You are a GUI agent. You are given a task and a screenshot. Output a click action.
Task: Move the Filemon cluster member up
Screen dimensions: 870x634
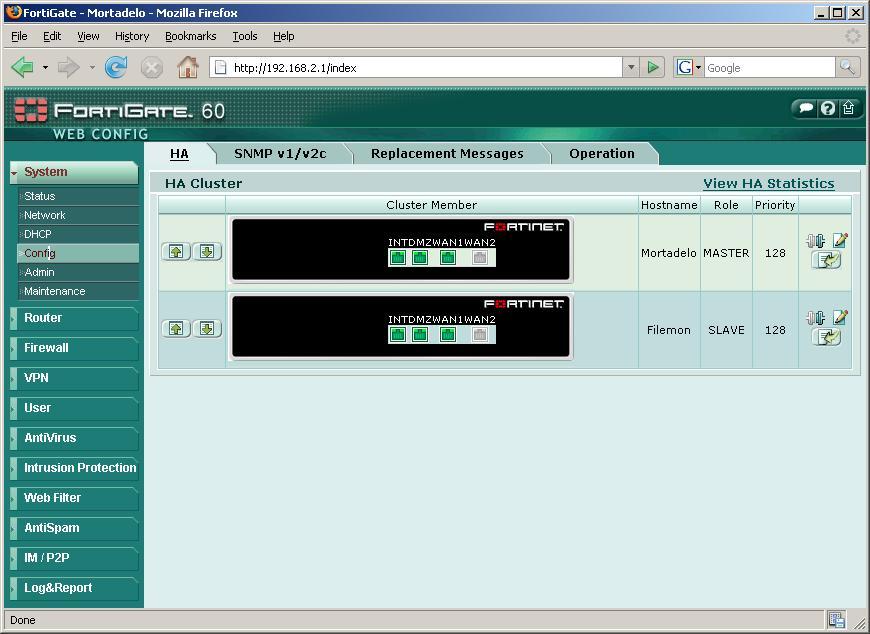click(x=176, y=329)
